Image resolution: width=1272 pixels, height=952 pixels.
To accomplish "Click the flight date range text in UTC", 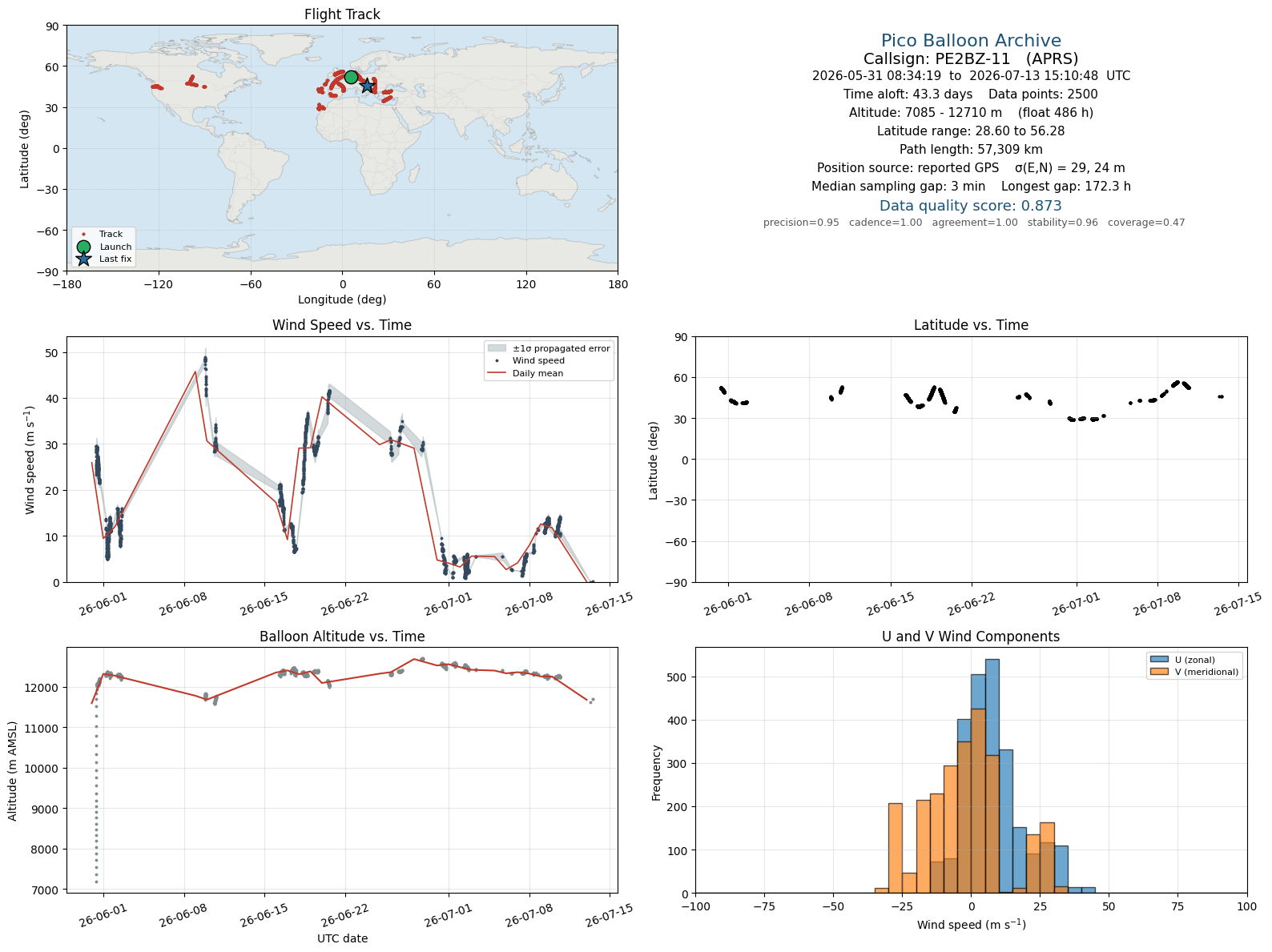I will click(x=971, y=76).
